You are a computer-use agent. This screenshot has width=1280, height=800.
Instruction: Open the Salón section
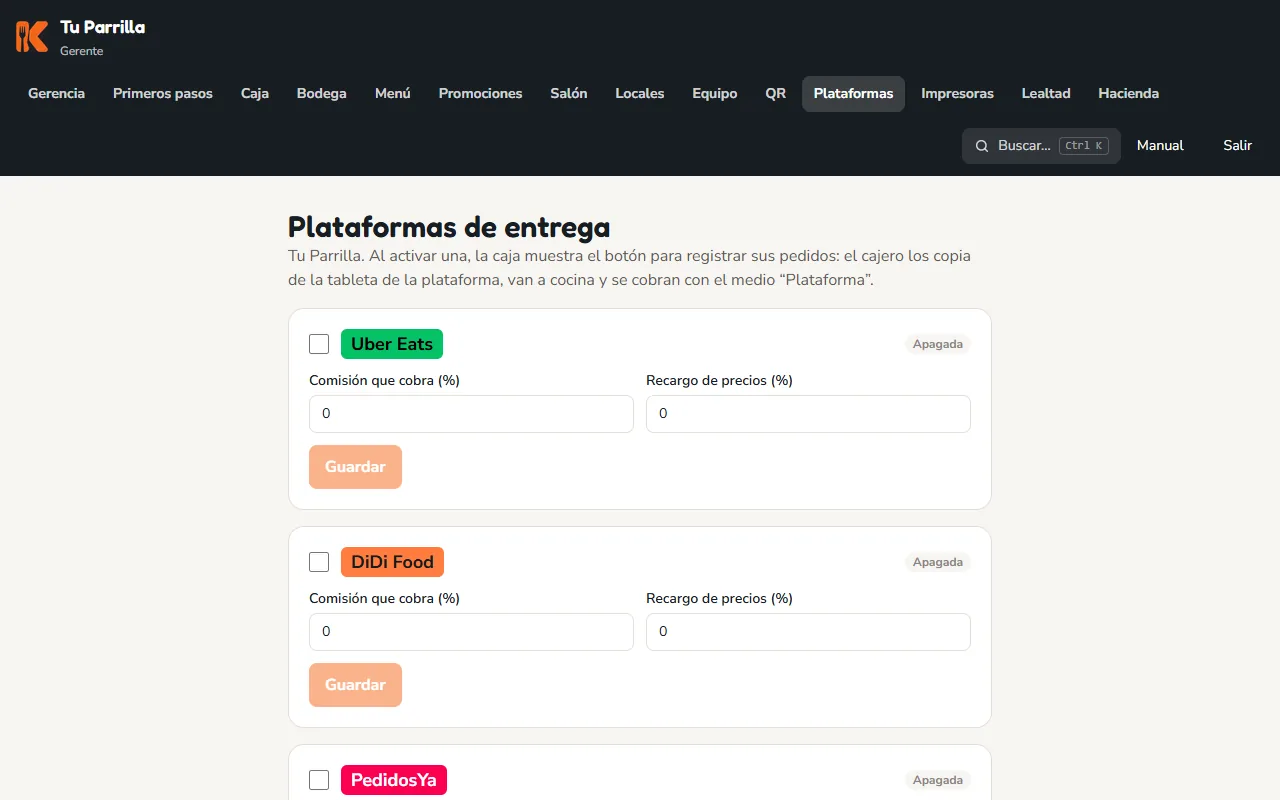569,94
